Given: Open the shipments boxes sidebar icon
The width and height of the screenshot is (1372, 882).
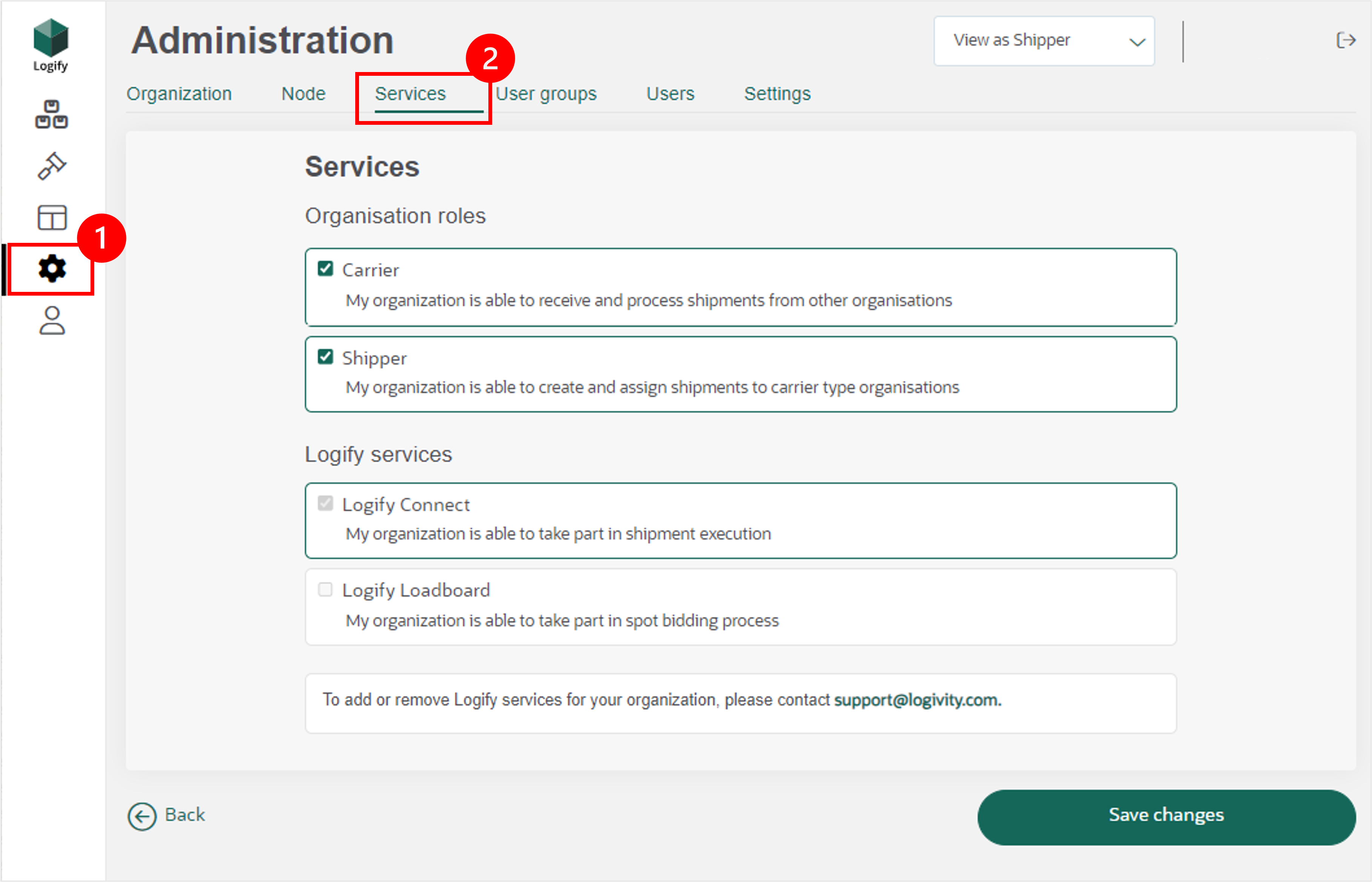Looking at the screenshot, I should click(52, 115).
